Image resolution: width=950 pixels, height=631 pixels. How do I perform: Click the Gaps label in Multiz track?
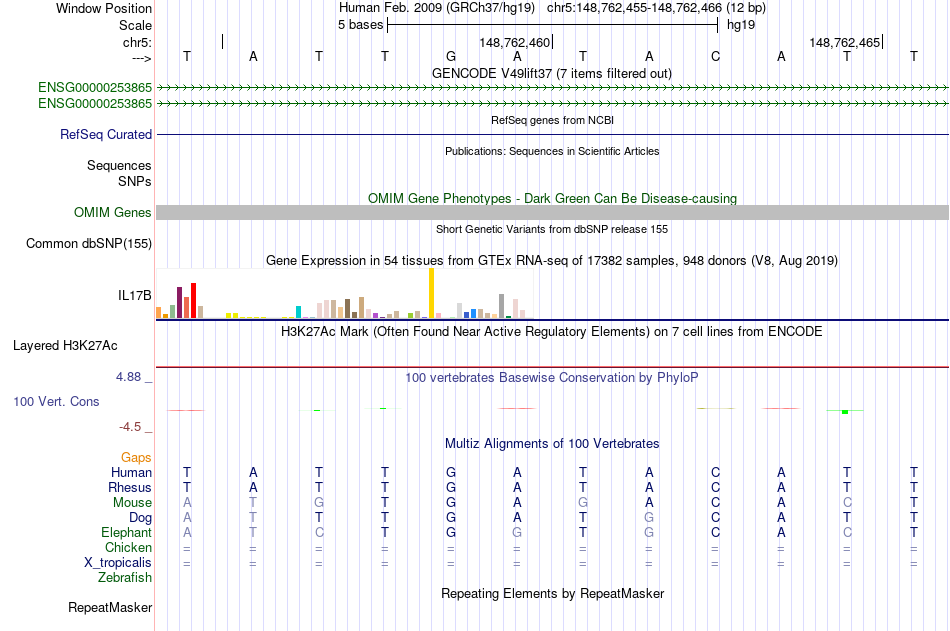(x=136, y=458)
